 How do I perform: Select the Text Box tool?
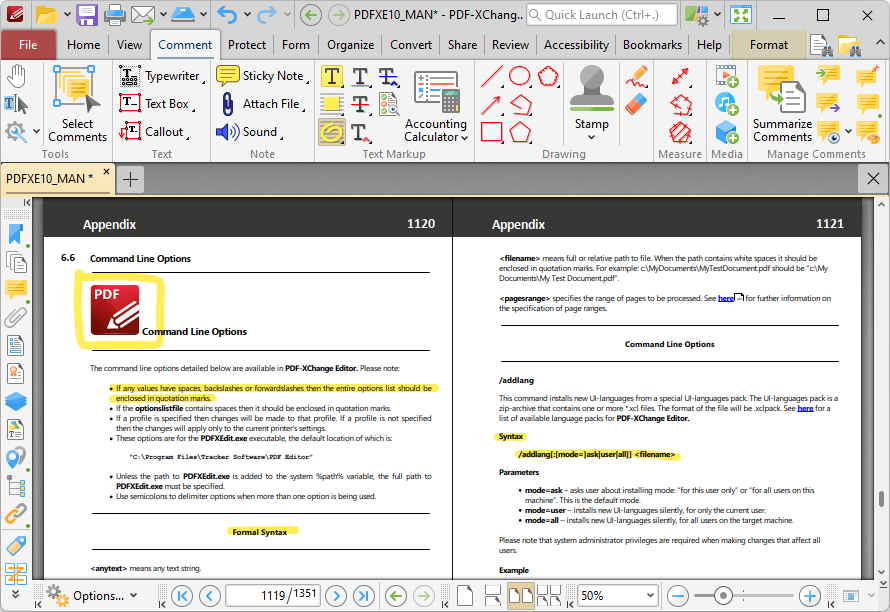156,104
